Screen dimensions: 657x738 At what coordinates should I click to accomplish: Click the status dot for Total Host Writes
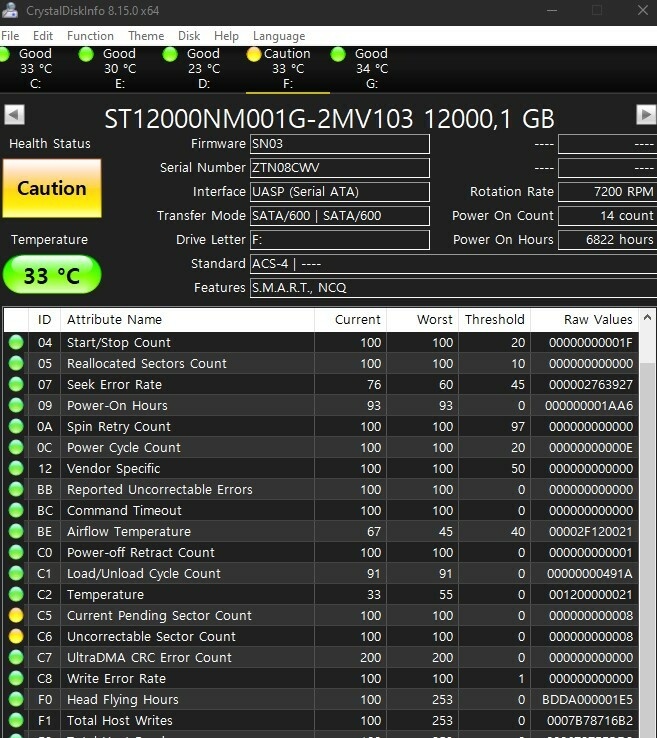[16, 720]
